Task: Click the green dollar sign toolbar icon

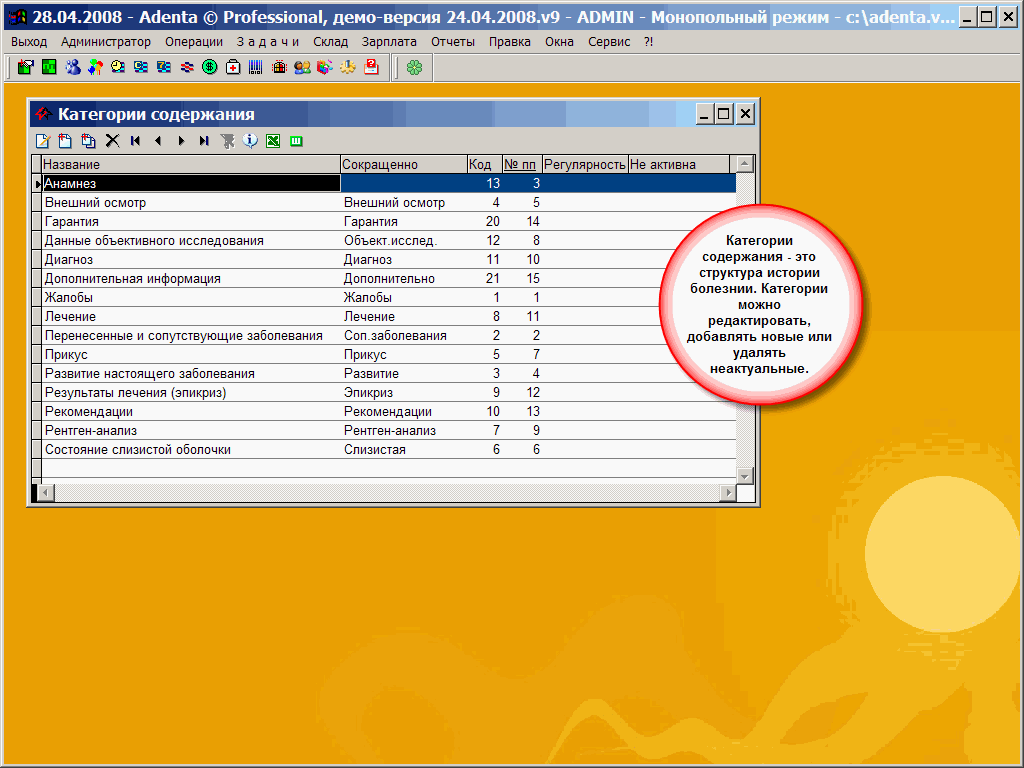Action: pos(209,67)
